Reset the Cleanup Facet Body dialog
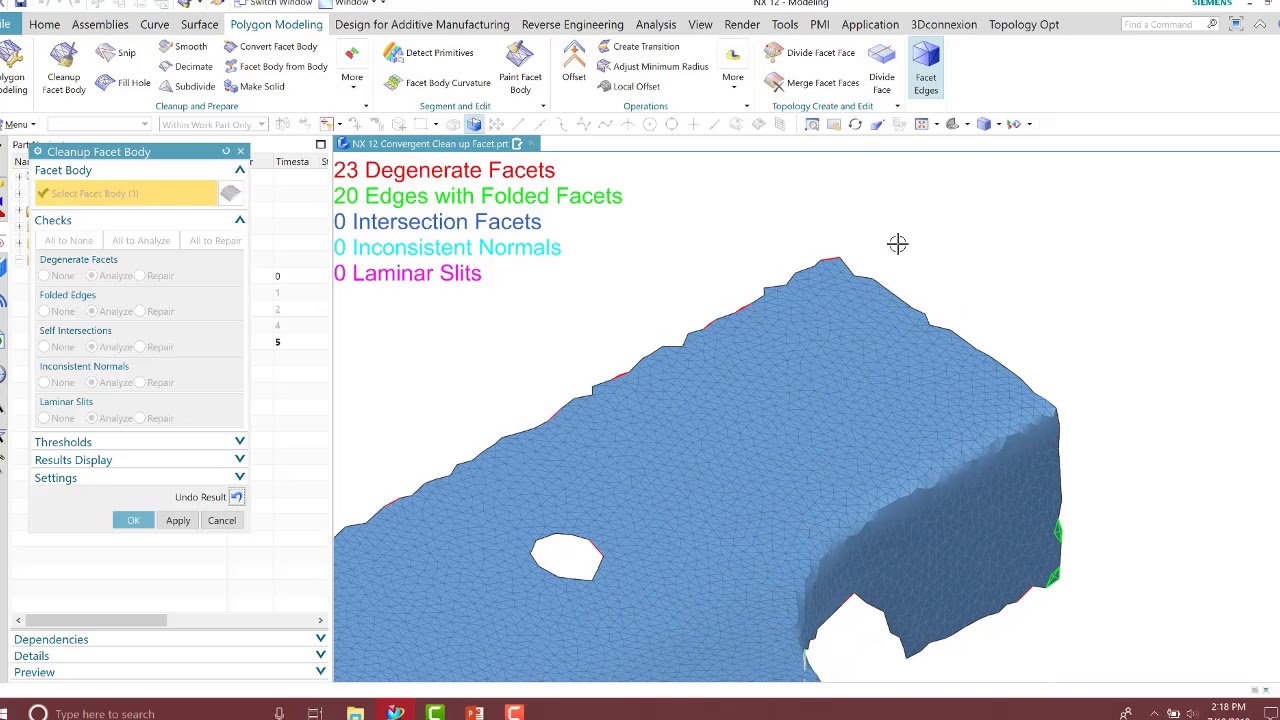 226,151
